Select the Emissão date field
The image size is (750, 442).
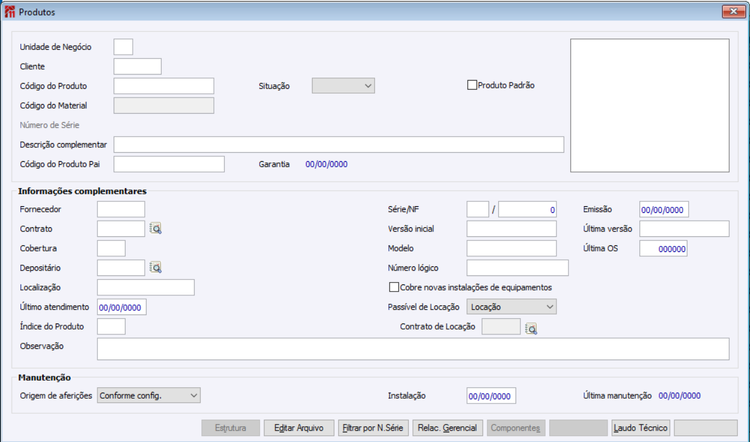[x=664, y=210]
